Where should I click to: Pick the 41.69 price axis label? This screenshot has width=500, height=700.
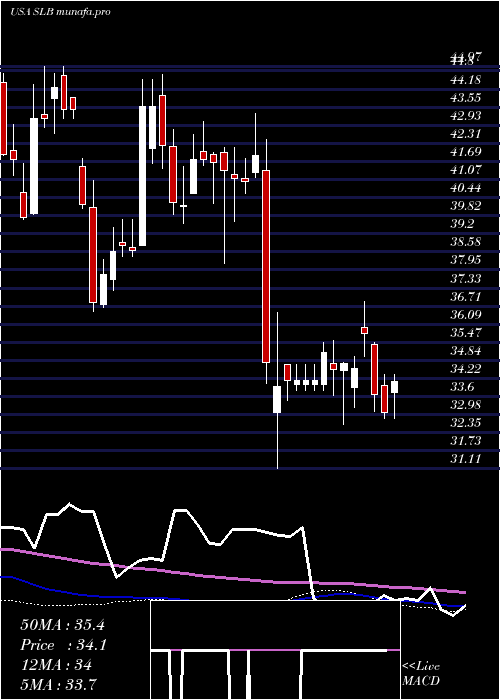(x=465, y=152)
